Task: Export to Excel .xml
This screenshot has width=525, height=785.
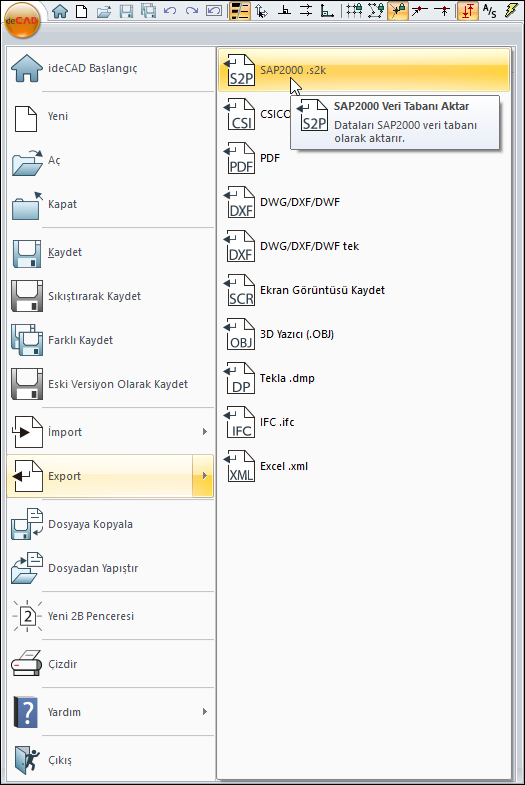Action: (364, 467)
